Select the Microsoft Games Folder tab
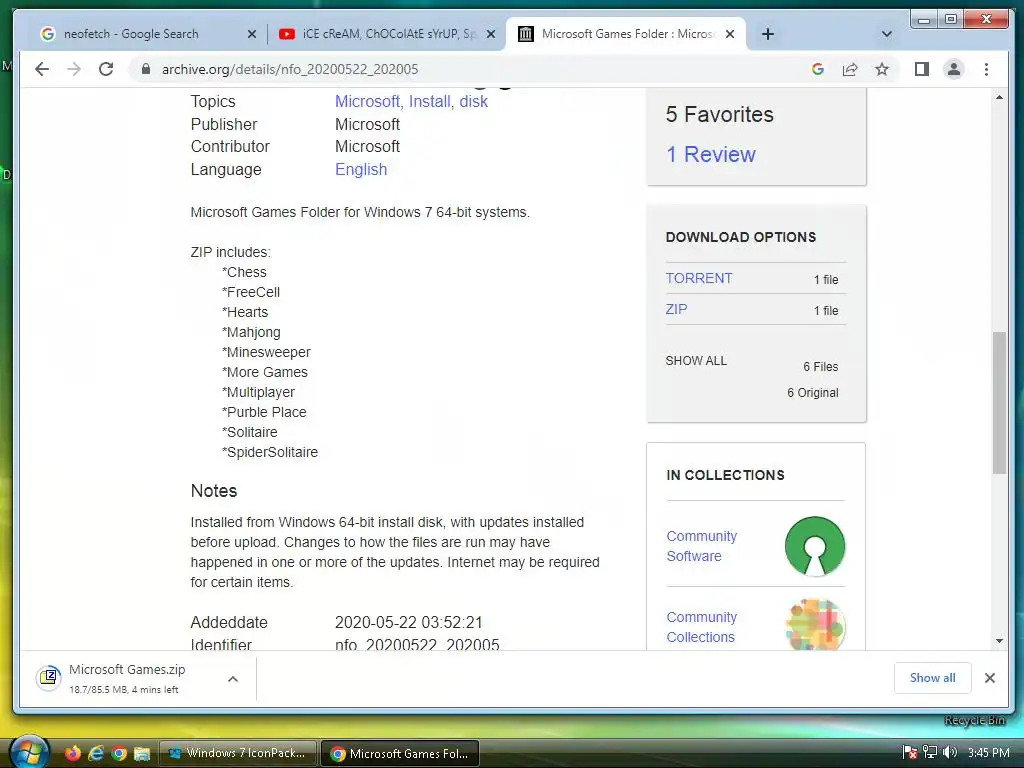The width and height of the screenshot is (1024, 768). point(626,34)
